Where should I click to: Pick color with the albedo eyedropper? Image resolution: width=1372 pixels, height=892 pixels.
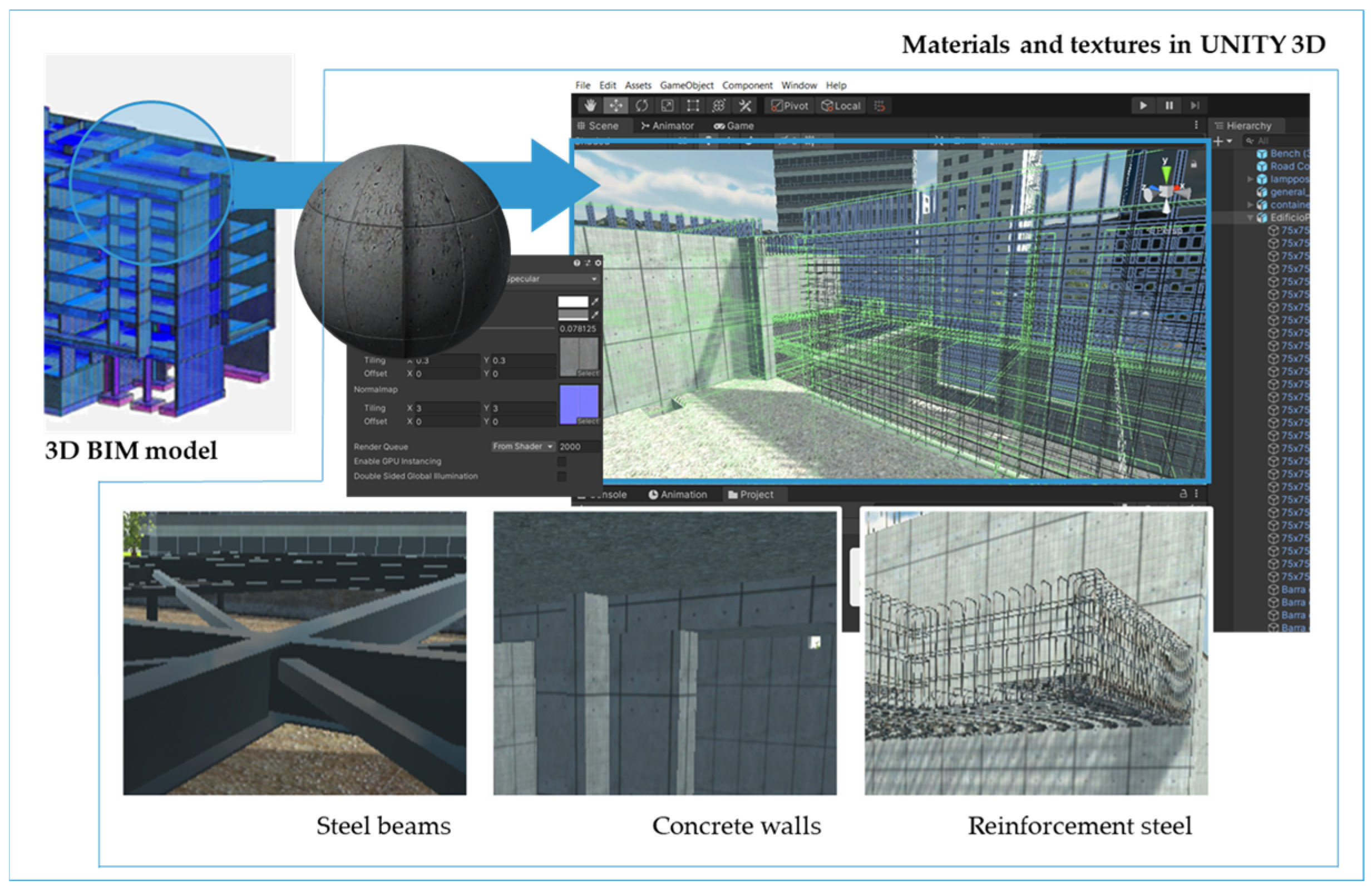pos(595,302)
